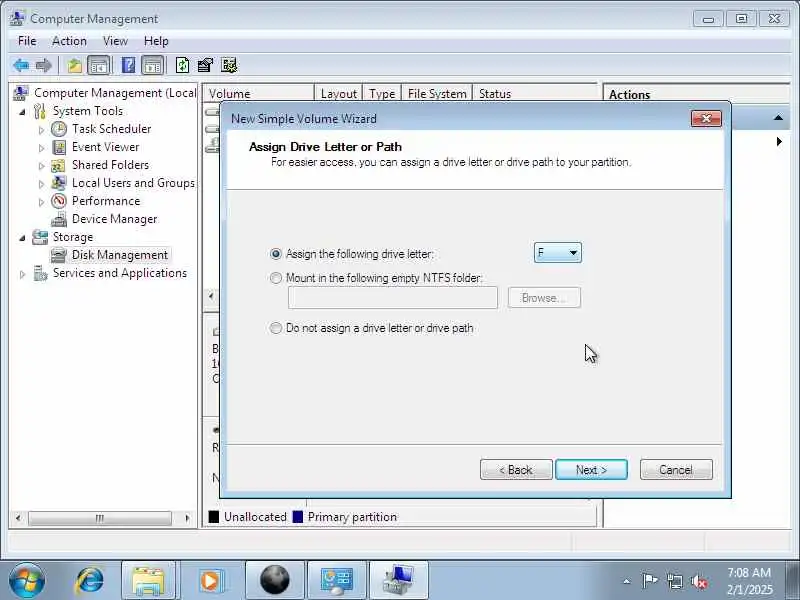Click the network tray icon
This screenshot has height=600, width=800.
[674, 581]
